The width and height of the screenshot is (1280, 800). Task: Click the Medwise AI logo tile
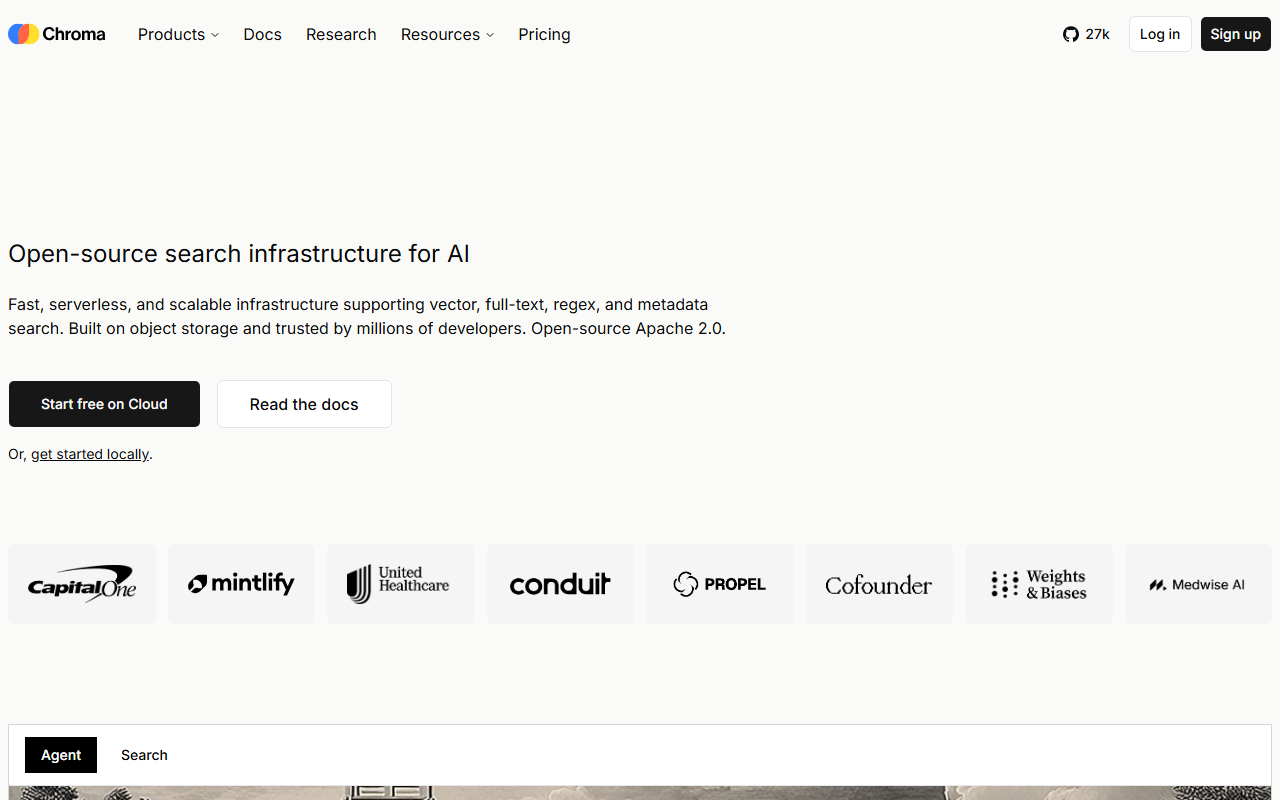1198,584
